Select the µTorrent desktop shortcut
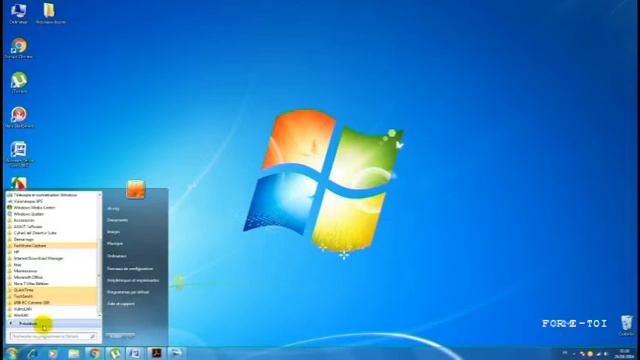The height and width of the screenshot is (360, 640). (19, 82)
